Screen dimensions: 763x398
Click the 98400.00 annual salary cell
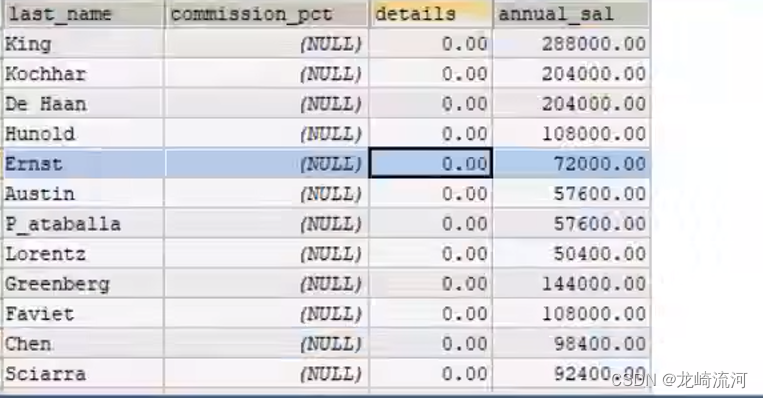pos(571,344)
